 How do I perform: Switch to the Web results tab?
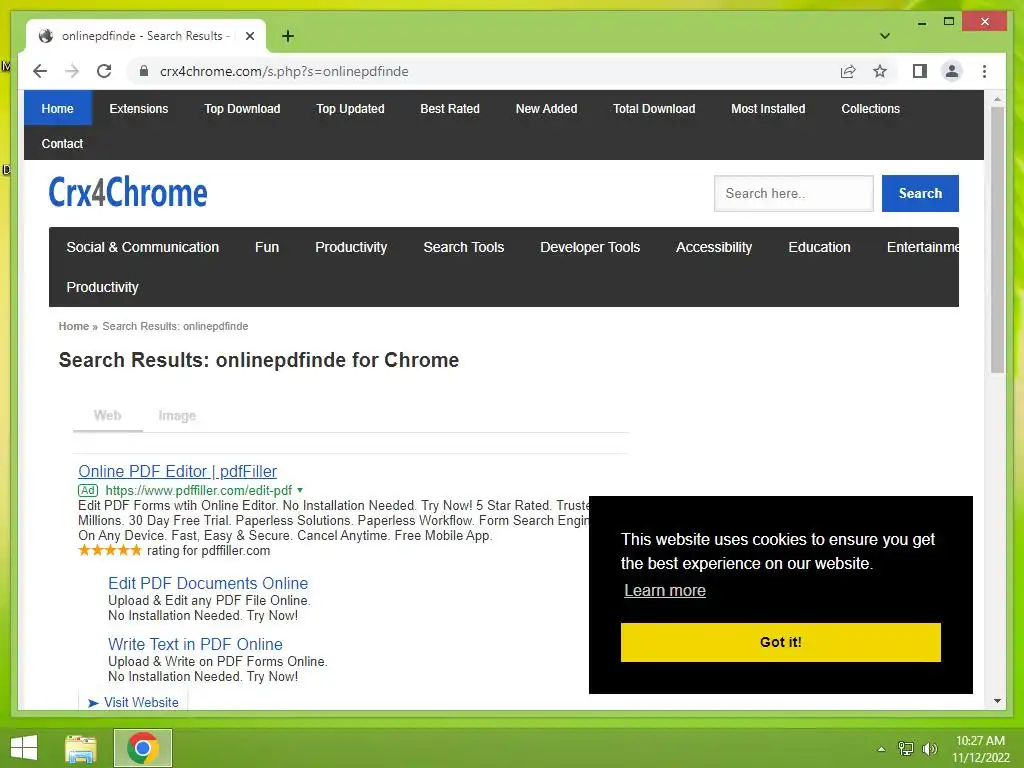(x=107, y=415)
